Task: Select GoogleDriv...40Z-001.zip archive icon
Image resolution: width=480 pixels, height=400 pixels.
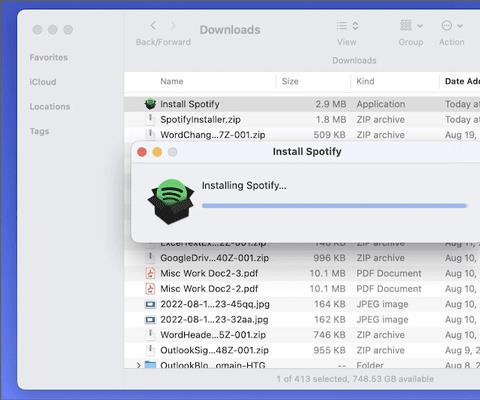Action: coord(150,258)
